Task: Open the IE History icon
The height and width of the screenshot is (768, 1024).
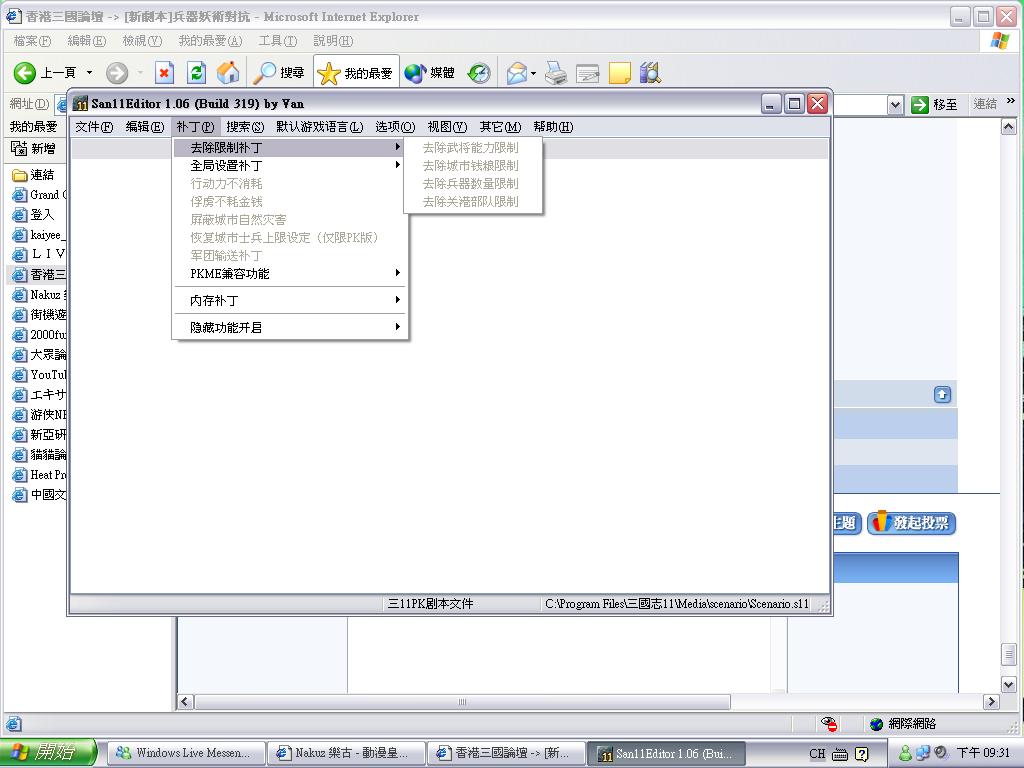Action: coord(479,72)
